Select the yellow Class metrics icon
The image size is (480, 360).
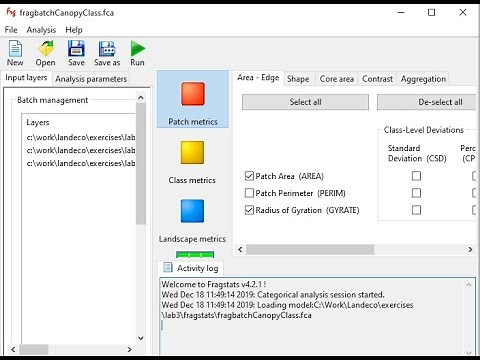click(x=192, y=152)
